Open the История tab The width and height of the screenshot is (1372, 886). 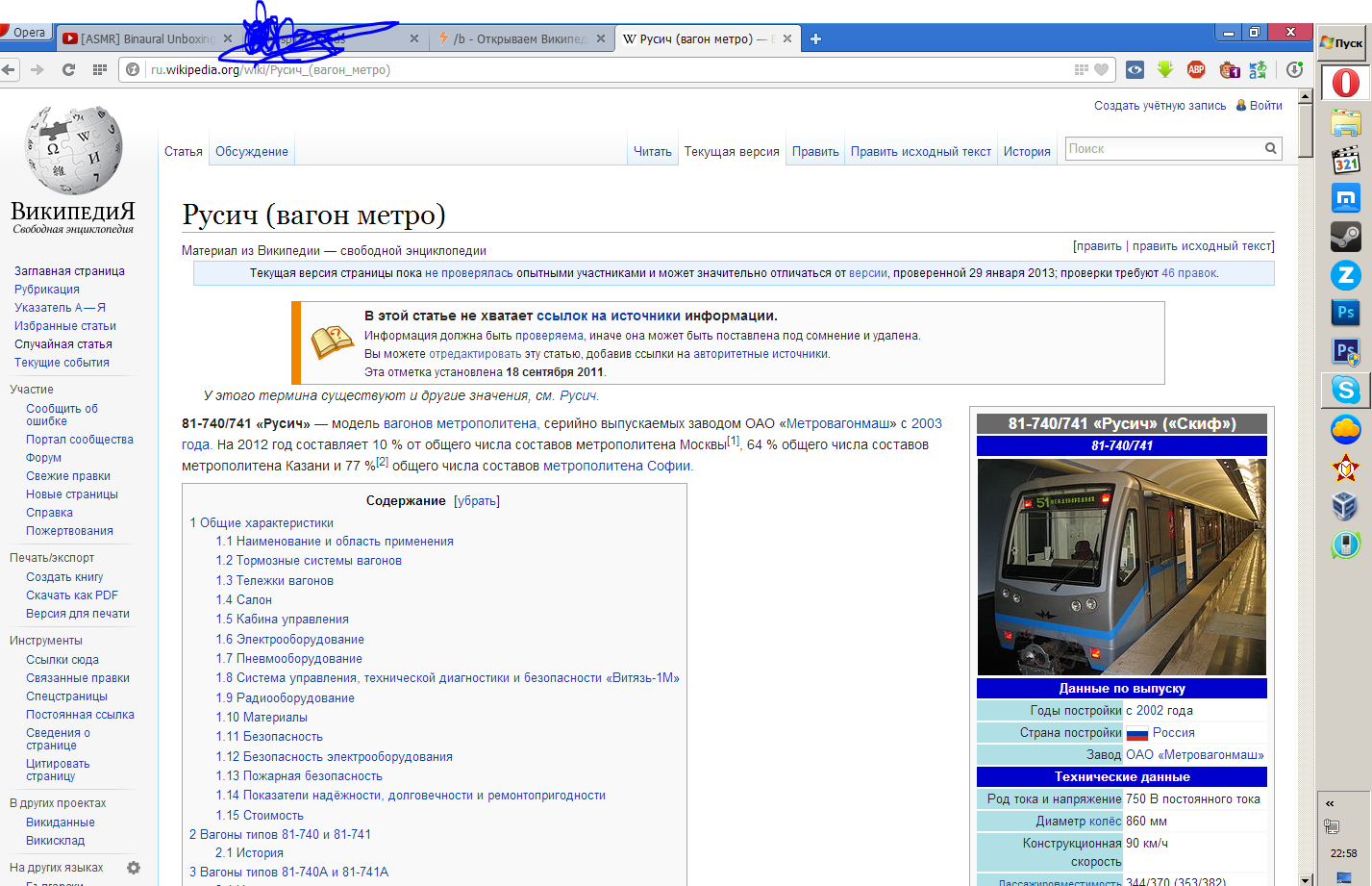[1027, 151]
